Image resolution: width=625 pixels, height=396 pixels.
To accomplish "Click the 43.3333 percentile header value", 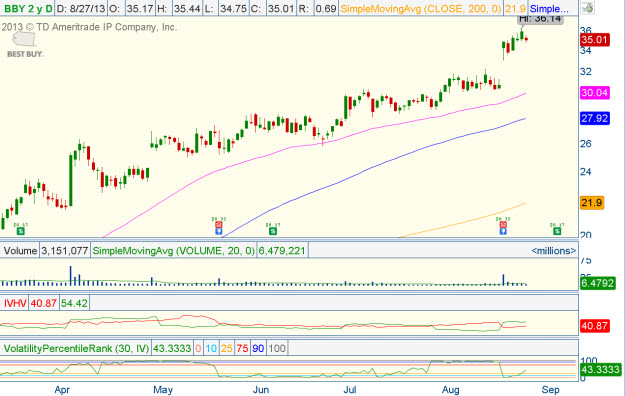I will click(x=172, y=349).
